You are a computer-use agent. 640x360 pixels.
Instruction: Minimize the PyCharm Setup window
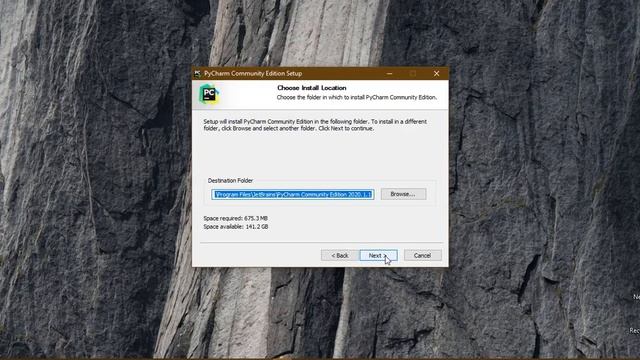(389, 73)
